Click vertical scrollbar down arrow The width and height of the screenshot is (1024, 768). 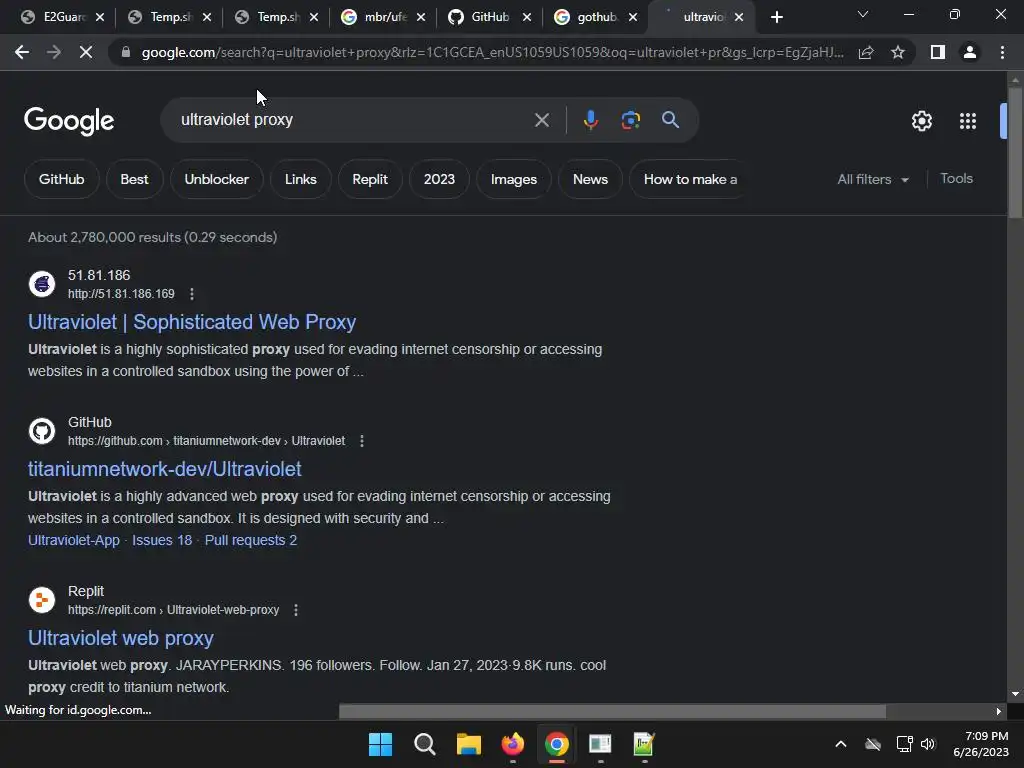[1015, 694]
